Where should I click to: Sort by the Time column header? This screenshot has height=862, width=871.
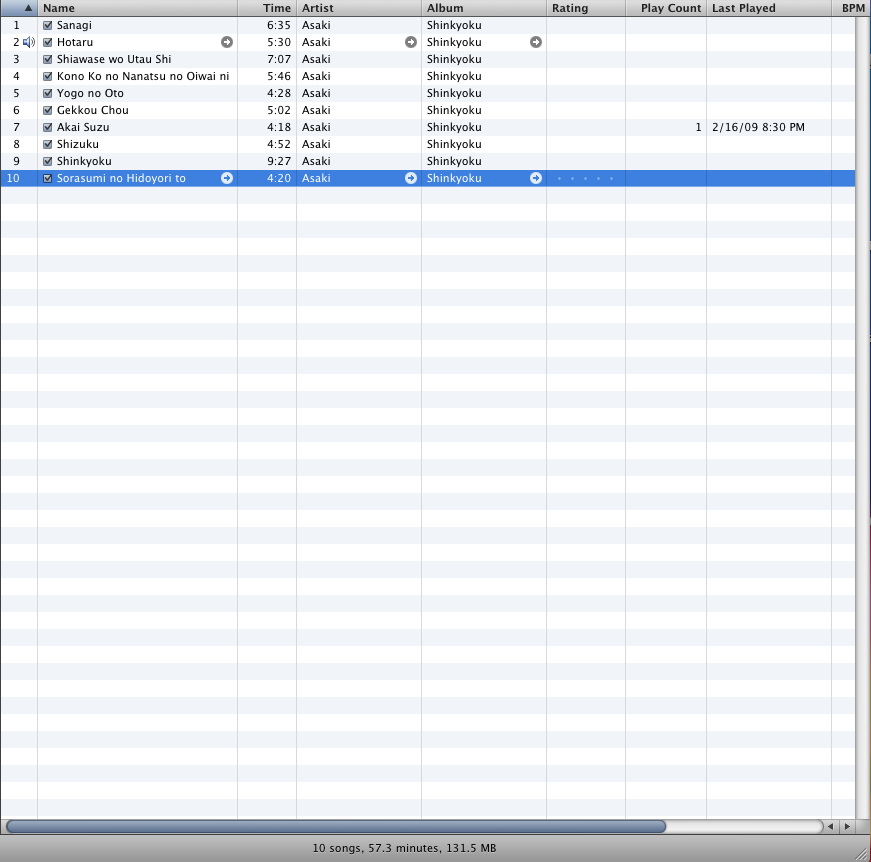click(267, 8)
